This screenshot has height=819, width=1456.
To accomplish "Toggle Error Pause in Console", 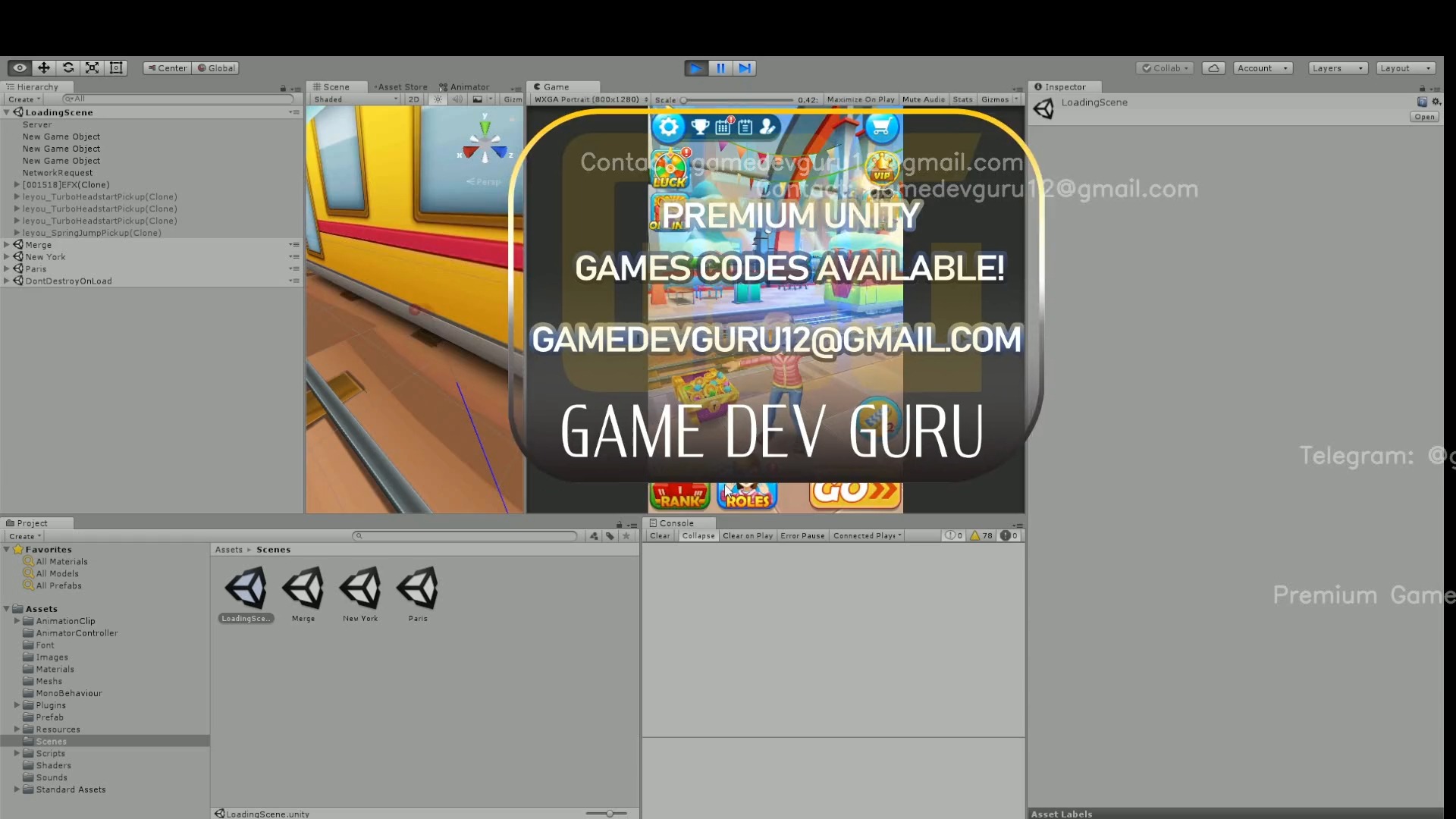I will point(802,535).
